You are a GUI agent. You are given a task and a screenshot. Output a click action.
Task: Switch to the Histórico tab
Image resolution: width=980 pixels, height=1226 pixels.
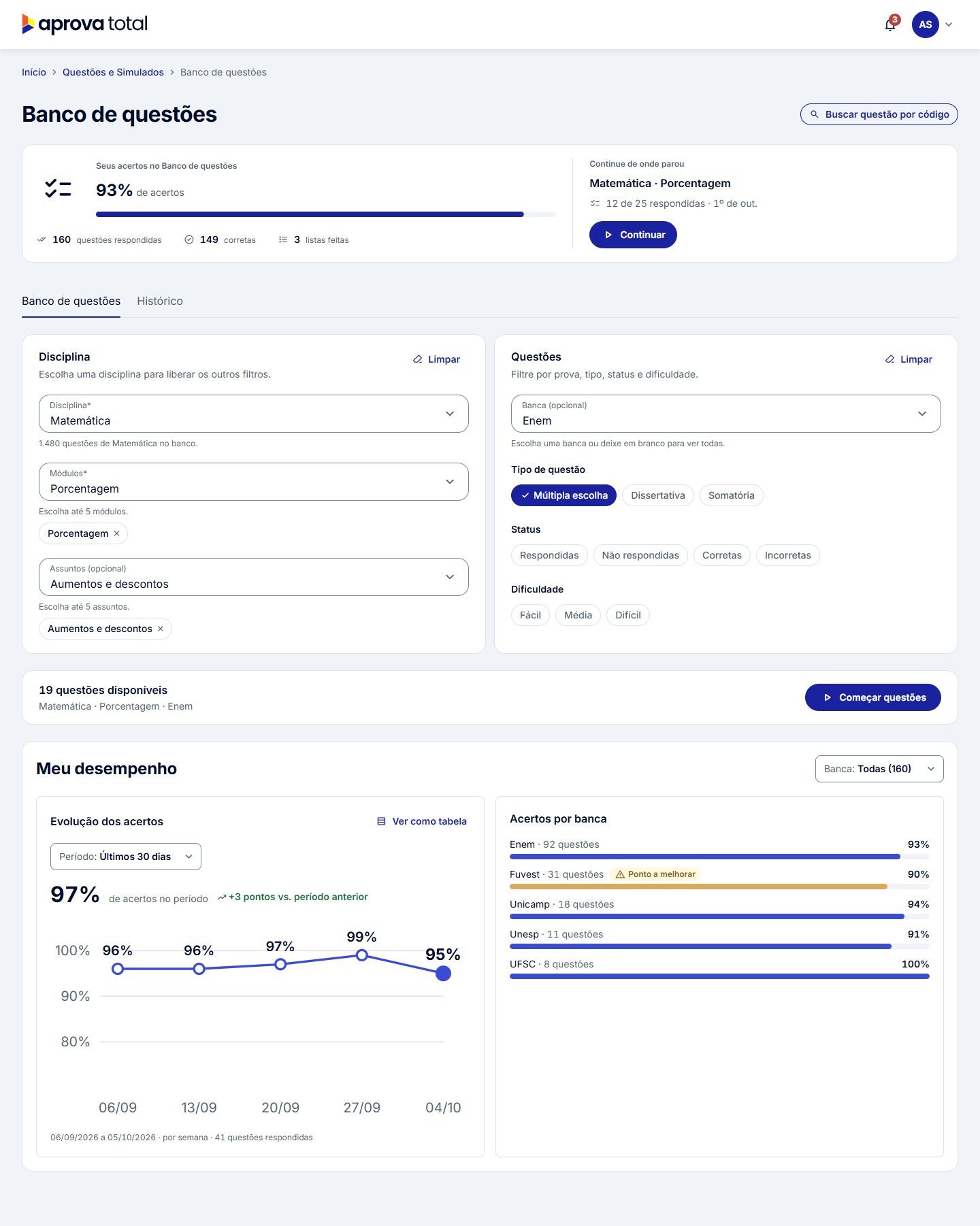[160, 301]
